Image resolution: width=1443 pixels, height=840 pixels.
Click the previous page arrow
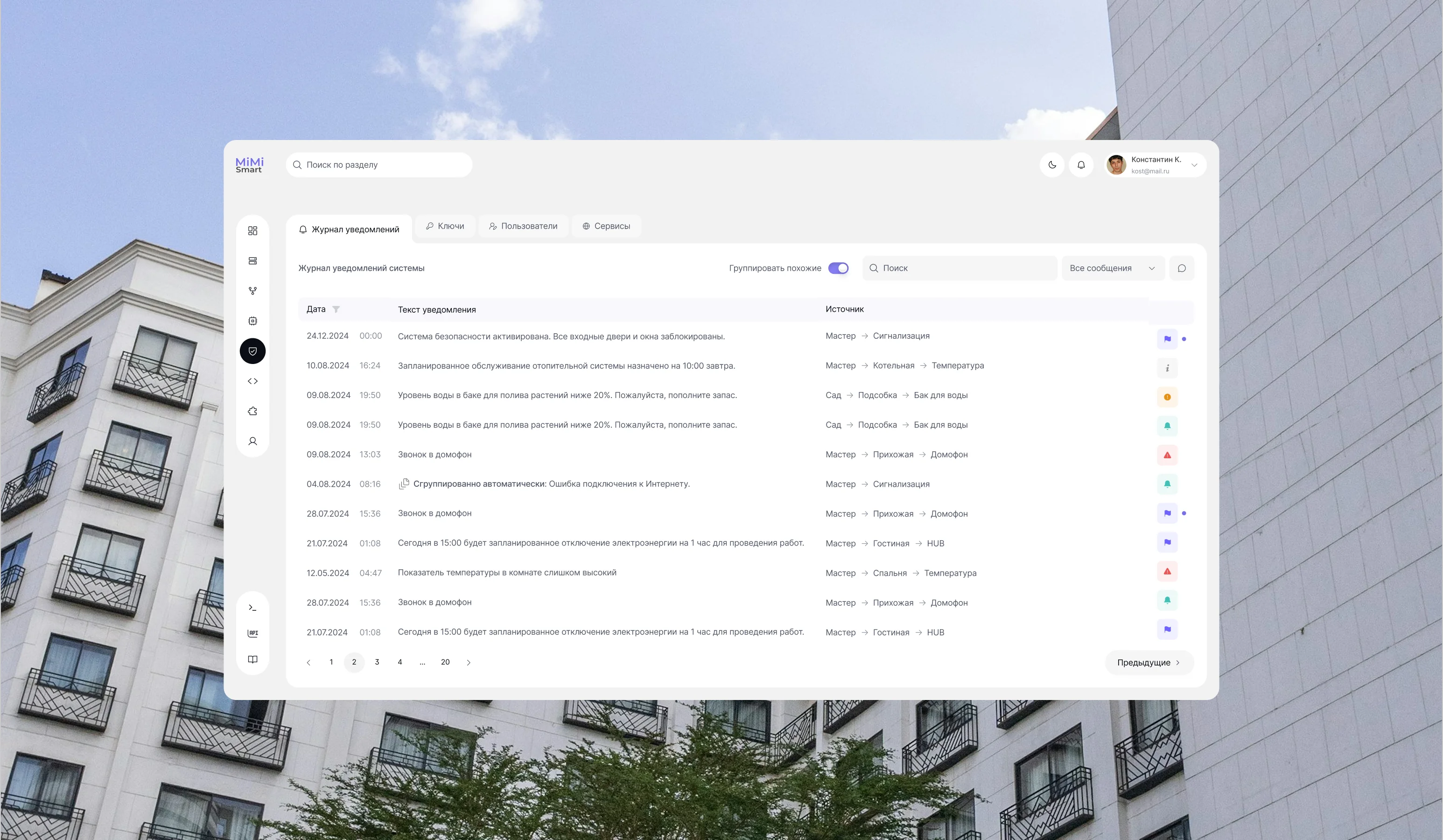(308, 663)
